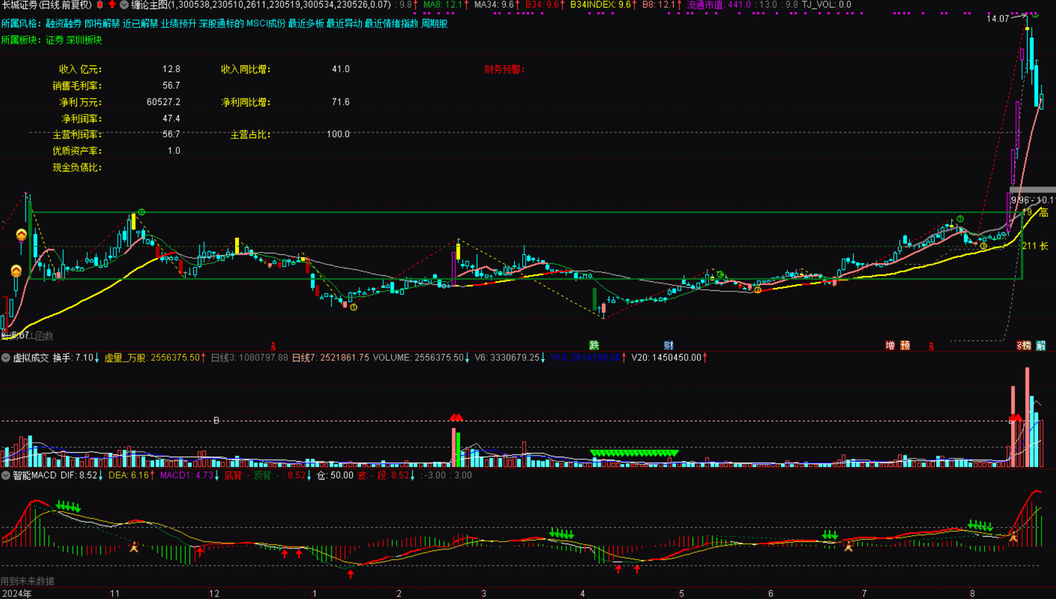The image size is (1056, 599).
Task: Expand the 缠论主图 indicator dropdown arrow
Action: click(x=124, y=5)
